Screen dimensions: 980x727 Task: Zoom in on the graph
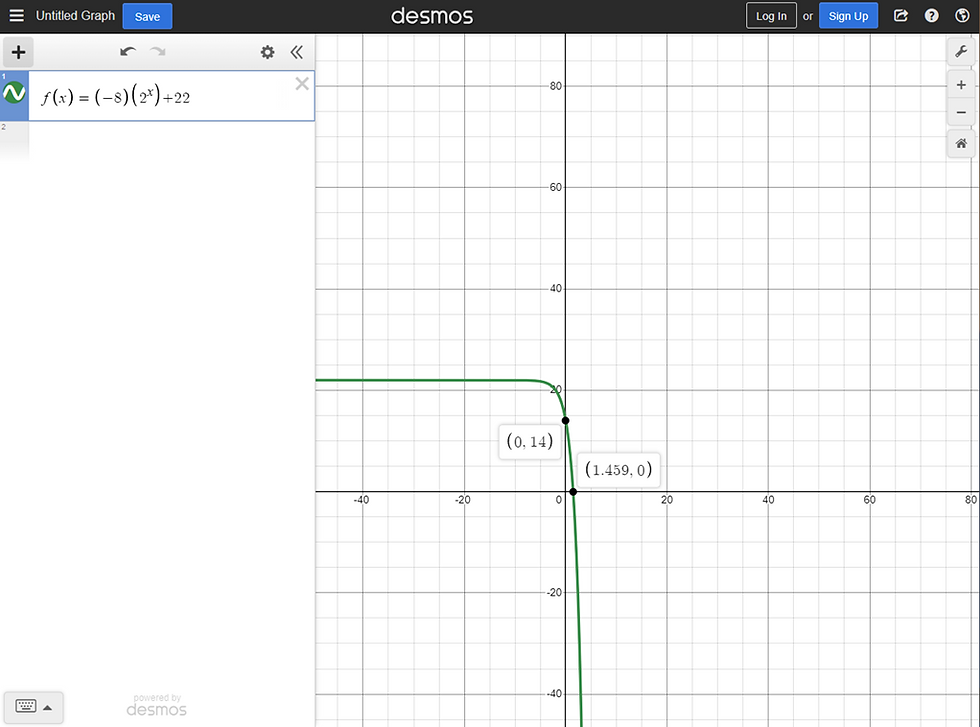pyautogui.click(x=961, y=84)
